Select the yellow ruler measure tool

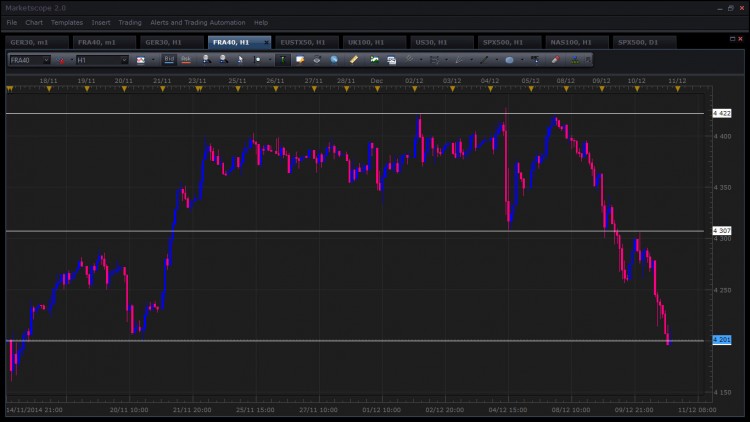click(354, 59)
